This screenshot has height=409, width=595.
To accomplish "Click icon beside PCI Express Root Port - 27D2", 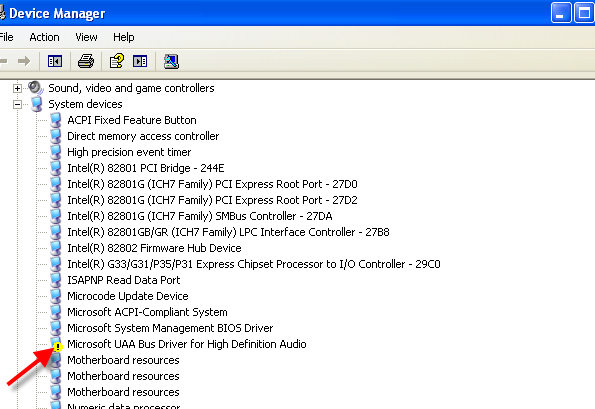I will pyautogui.click(x=56, y=200).
